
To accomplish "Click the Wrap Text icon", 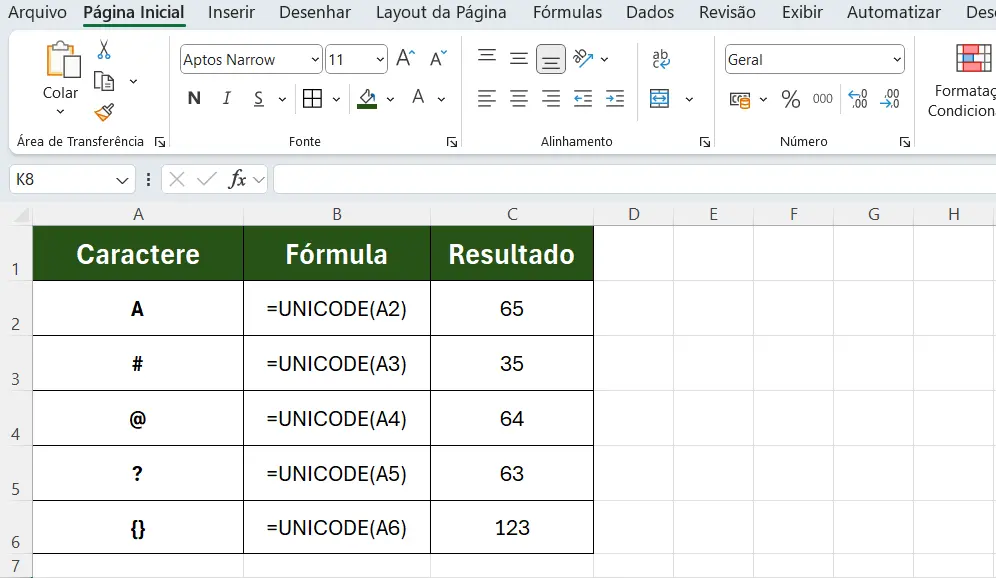I will [x=660, y=59].
